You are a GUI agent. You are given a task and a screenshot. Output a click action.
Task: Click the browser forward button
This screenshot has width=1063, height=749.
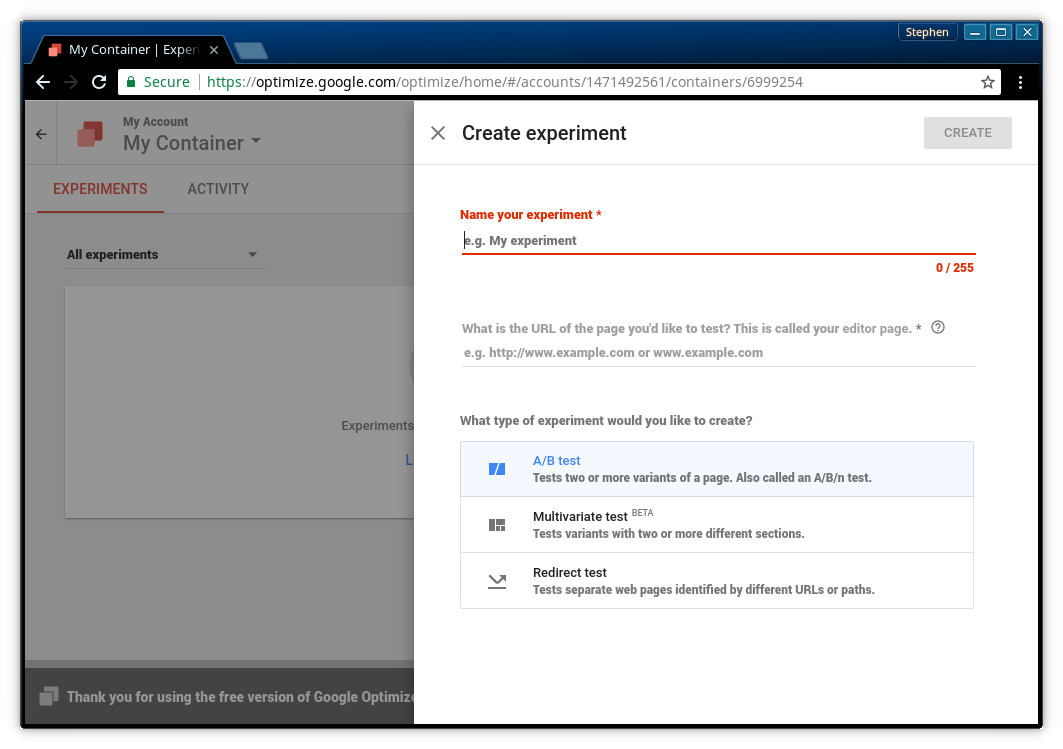click(71, 82)
